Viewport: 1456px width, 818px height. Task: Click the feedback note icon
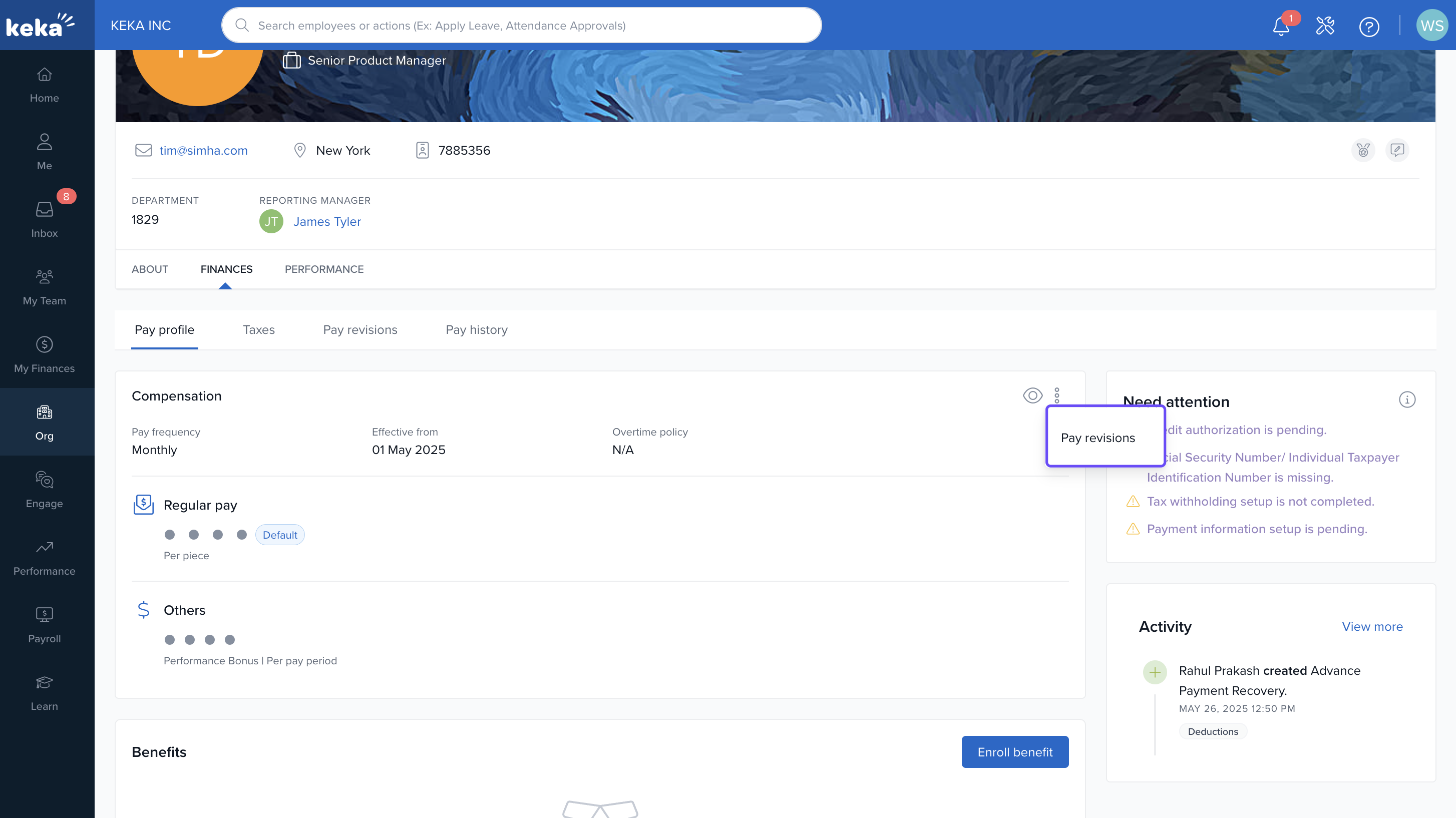coord(1396,150)
